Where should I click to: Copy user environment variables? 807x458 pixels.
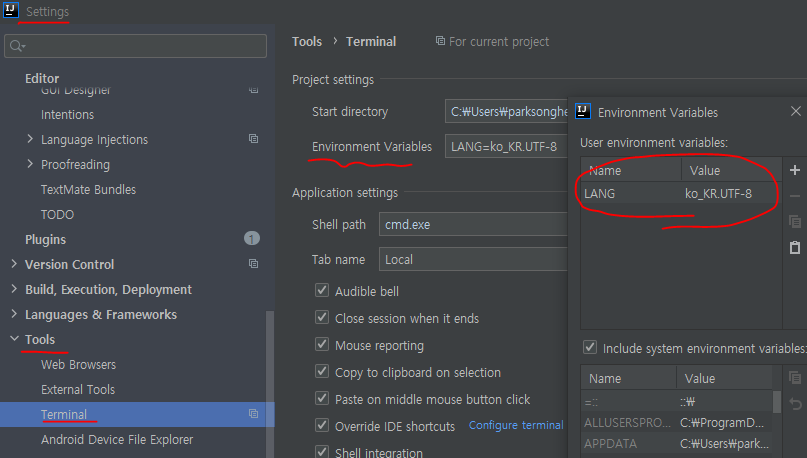click(x=795, y=221)
